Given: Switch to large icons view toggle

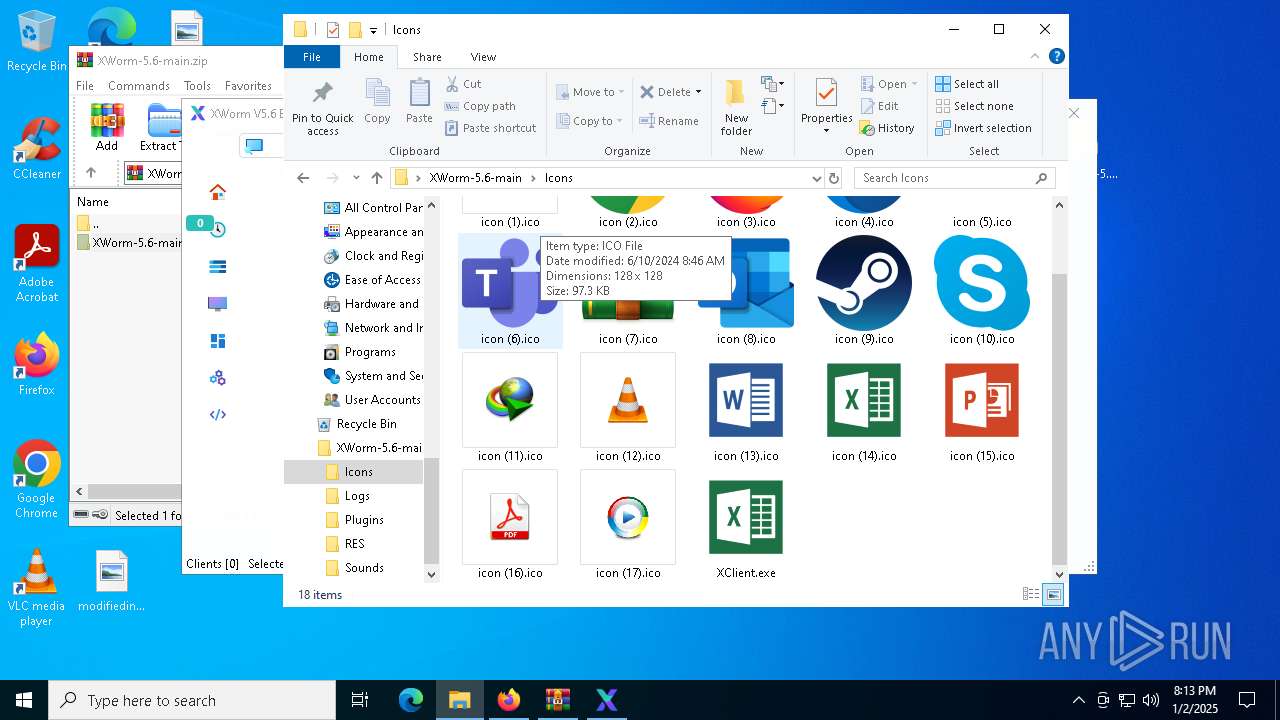Looking at the screenshot, I should coord(1053,594).
